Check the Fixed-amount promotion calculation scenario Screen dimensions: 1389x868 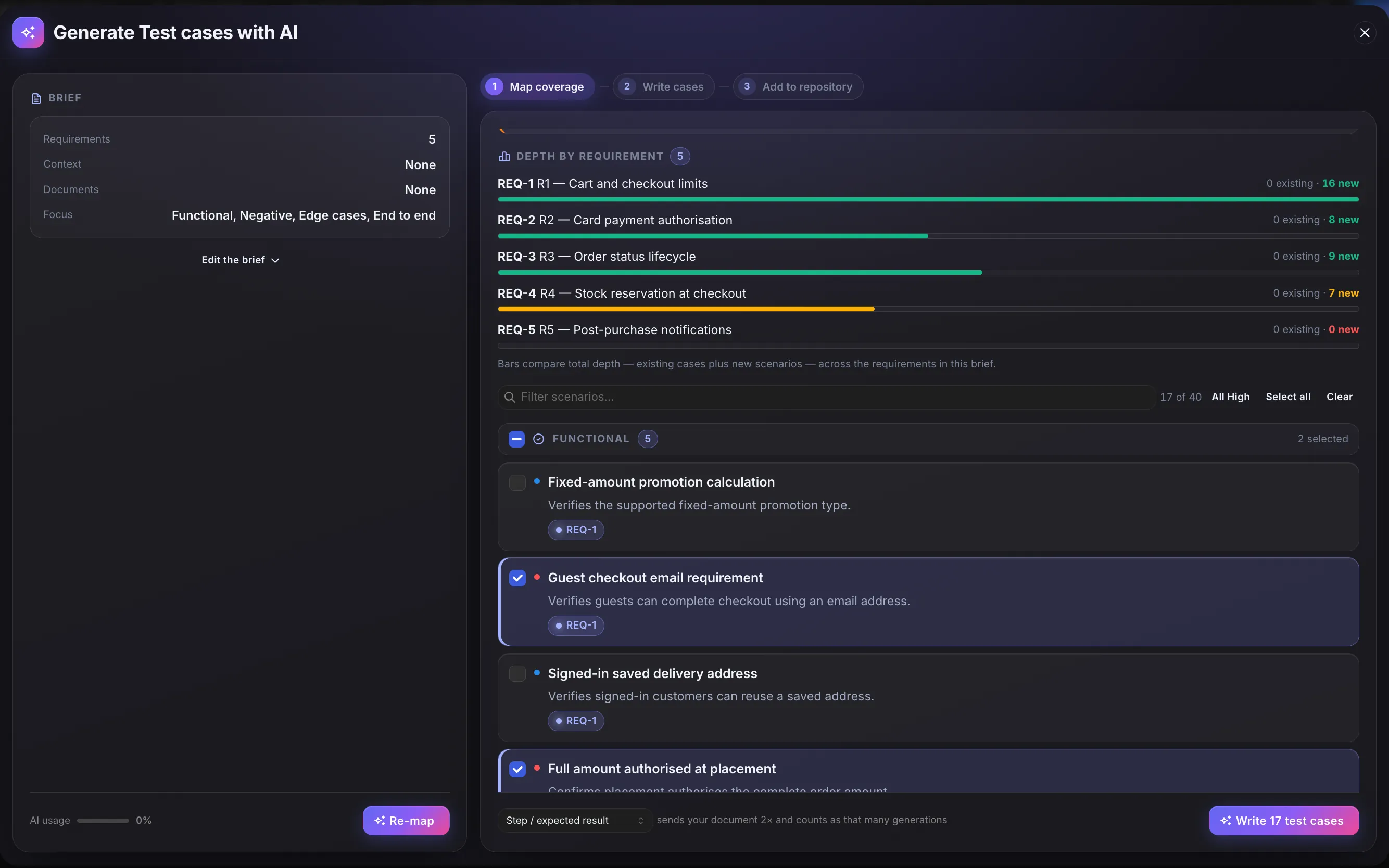click(x=517, y=482)
